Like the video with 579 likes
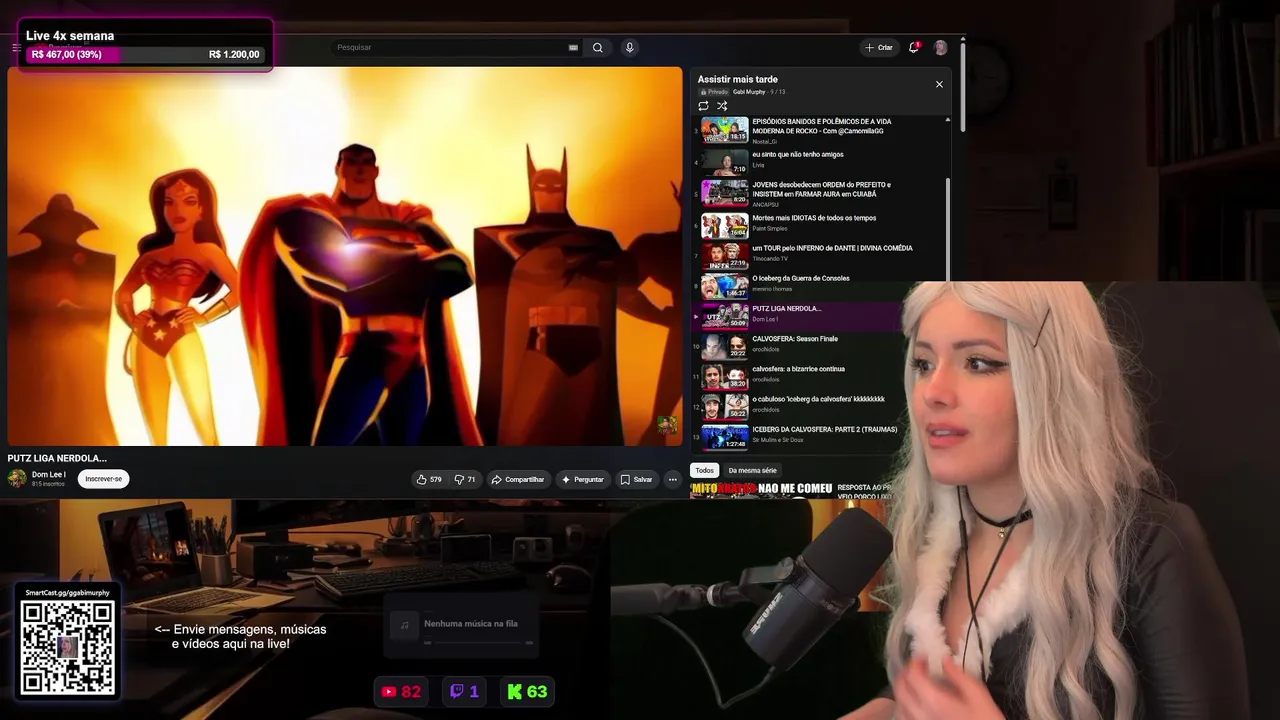Image resolution: width=1280 pixels, height=720 pixels. click(x=429, y=479)
